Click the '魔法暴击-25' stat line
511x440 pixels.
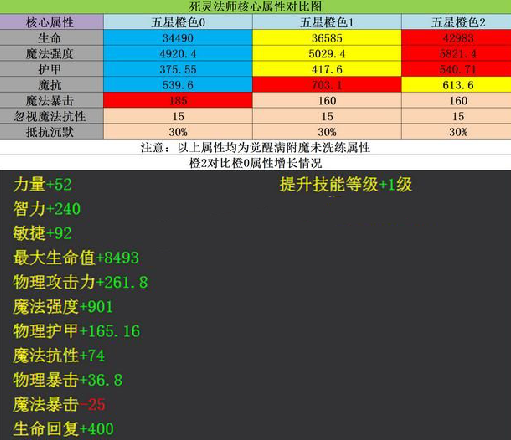[59, 405]
